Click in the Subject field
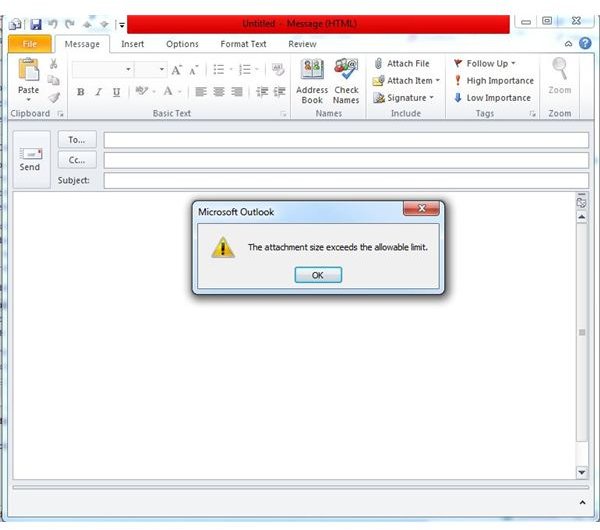Screen dimensions: 600x530 click(346, 180)
